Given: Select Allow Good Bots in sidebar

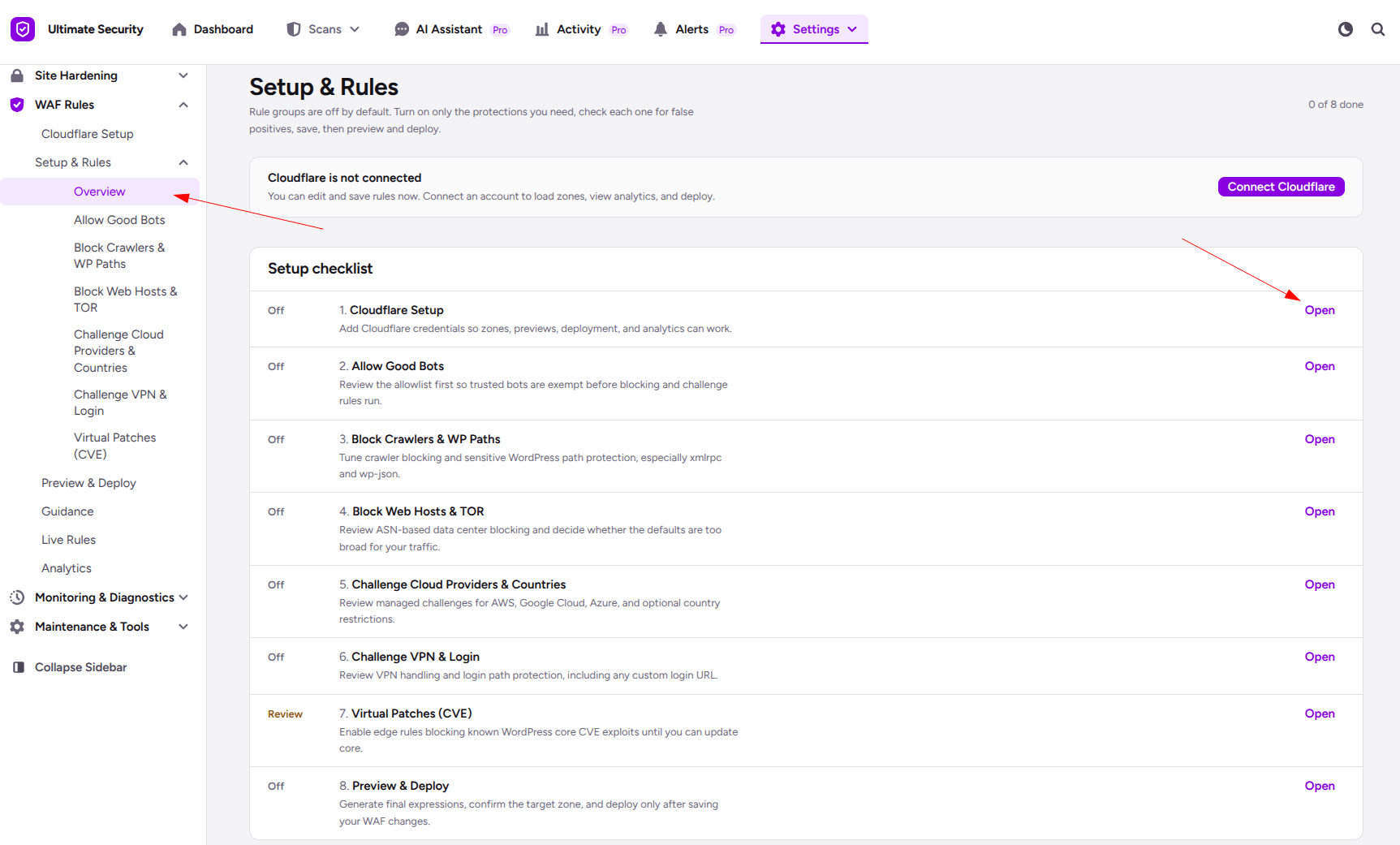Looking at the screenshot, I should [x=119, y=220].
